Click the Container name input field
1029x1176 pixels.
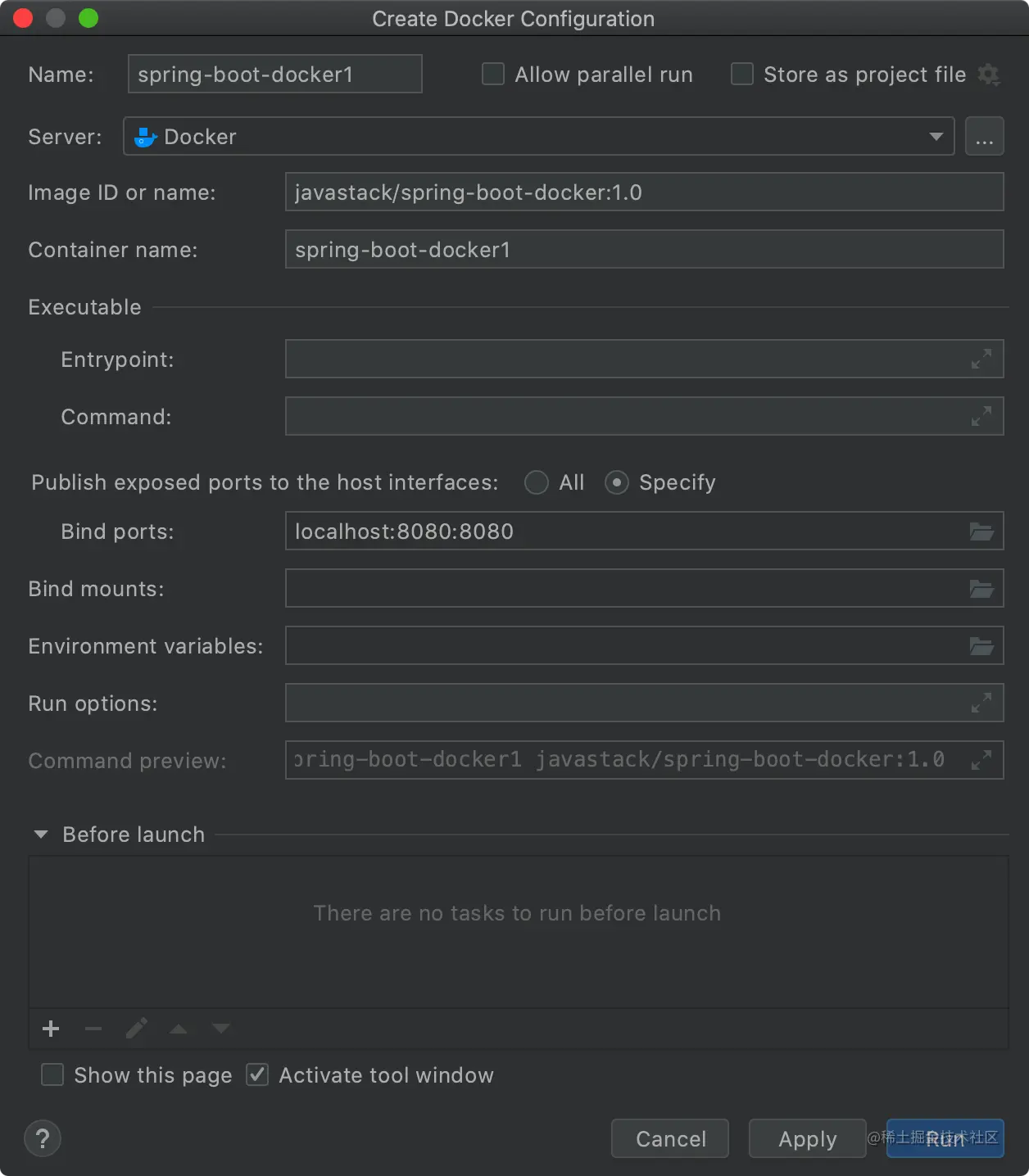[x=644, y=250]
